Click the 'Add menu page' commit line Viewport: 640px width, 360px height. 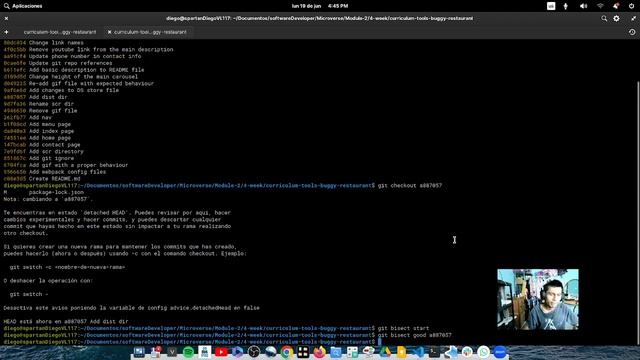(x=37, y=124)
